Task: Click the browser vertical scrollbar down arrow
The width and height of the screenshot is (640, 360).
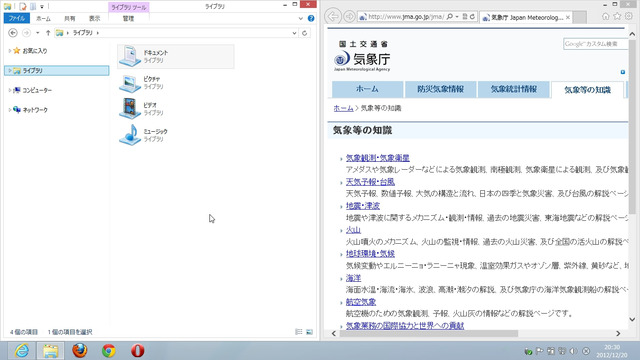Action: pos(632,320)
